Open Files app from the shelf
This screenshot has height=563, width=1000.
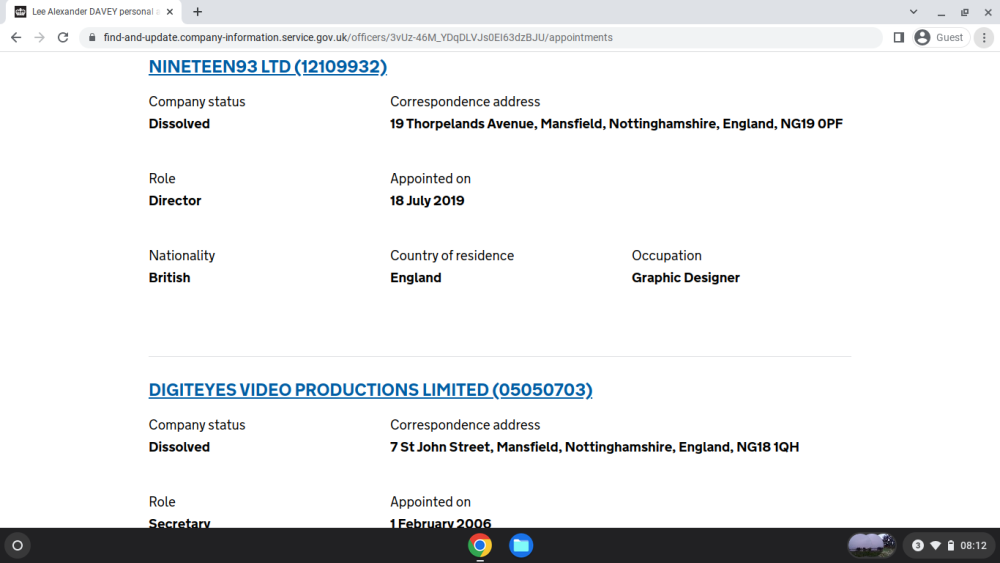[x=521, y=545]
